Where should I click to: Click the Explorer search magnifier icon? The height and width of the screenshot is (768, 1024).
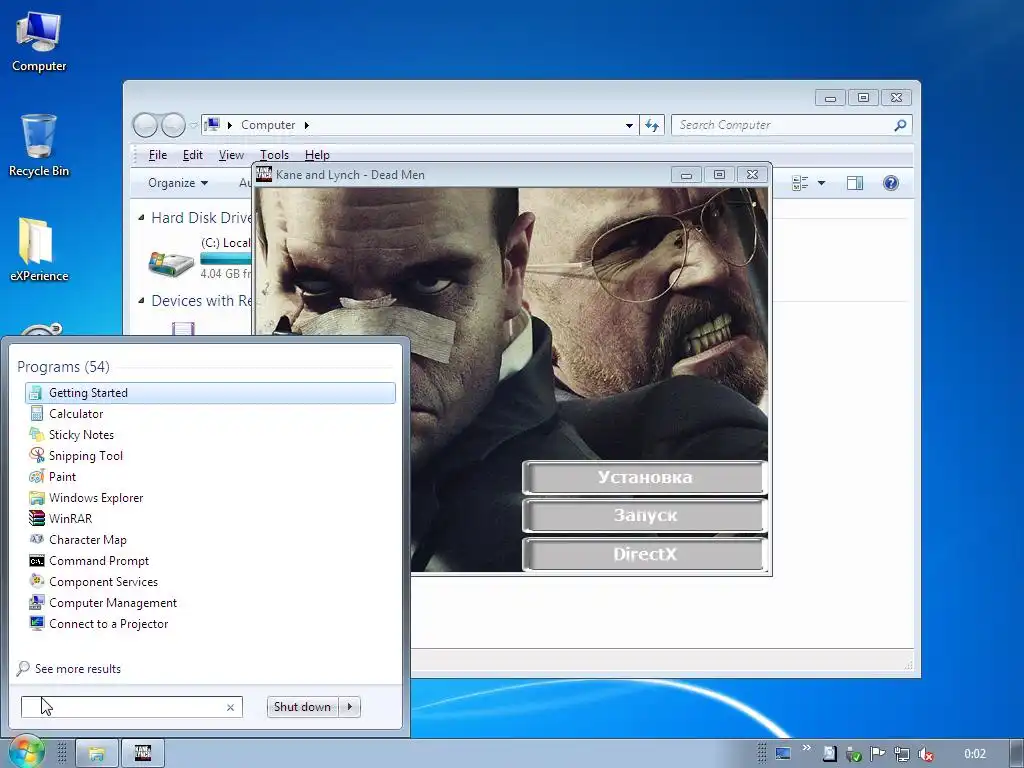pyautogui.click(x=901, y=125)
